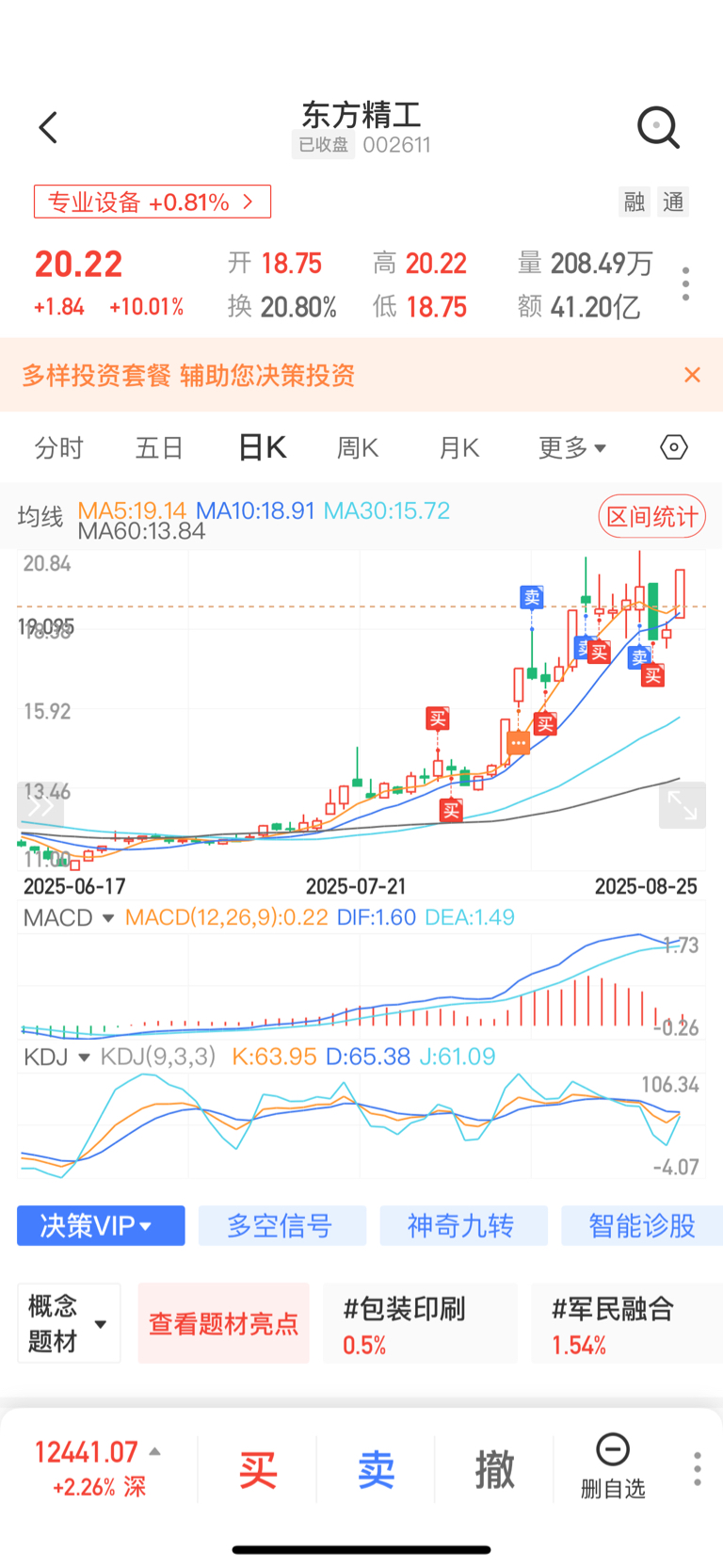Switch to the 月K chart tab
Image resolution: width=723 pixels, height=1568 pixels.
tap(459, 447)
